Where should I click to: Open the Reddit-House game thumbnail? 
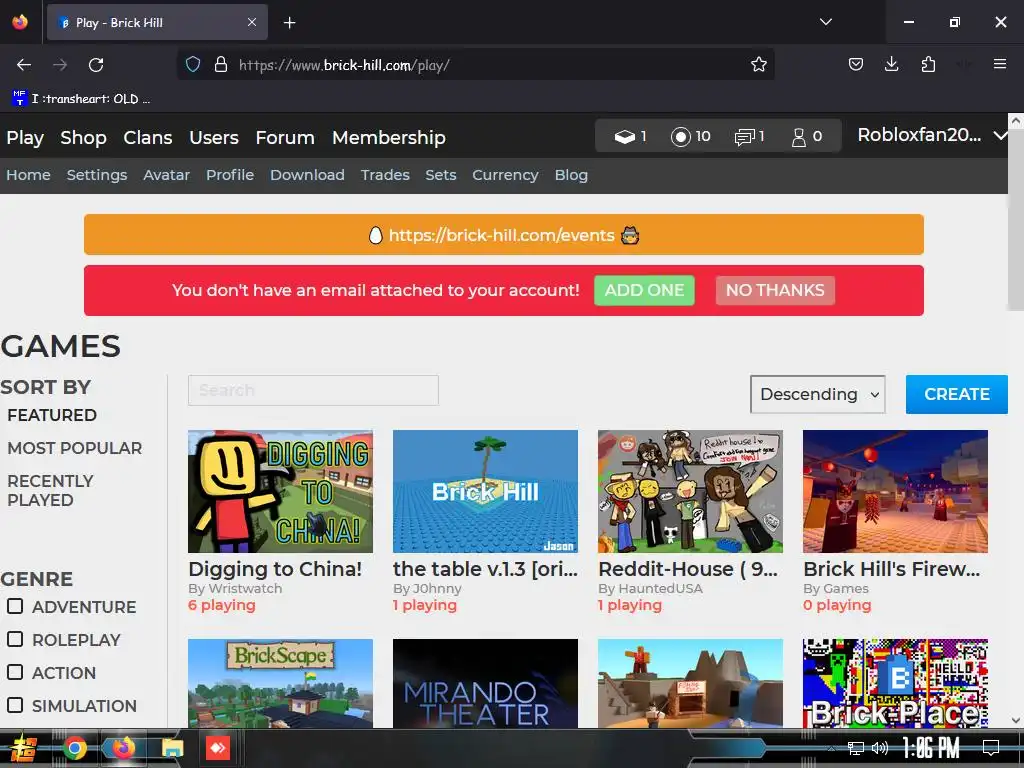[x=690, y=491]
